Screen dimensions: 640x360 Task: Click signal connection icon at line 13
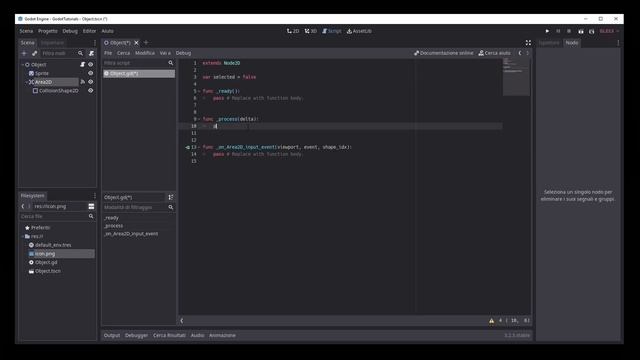click(187, 147)
